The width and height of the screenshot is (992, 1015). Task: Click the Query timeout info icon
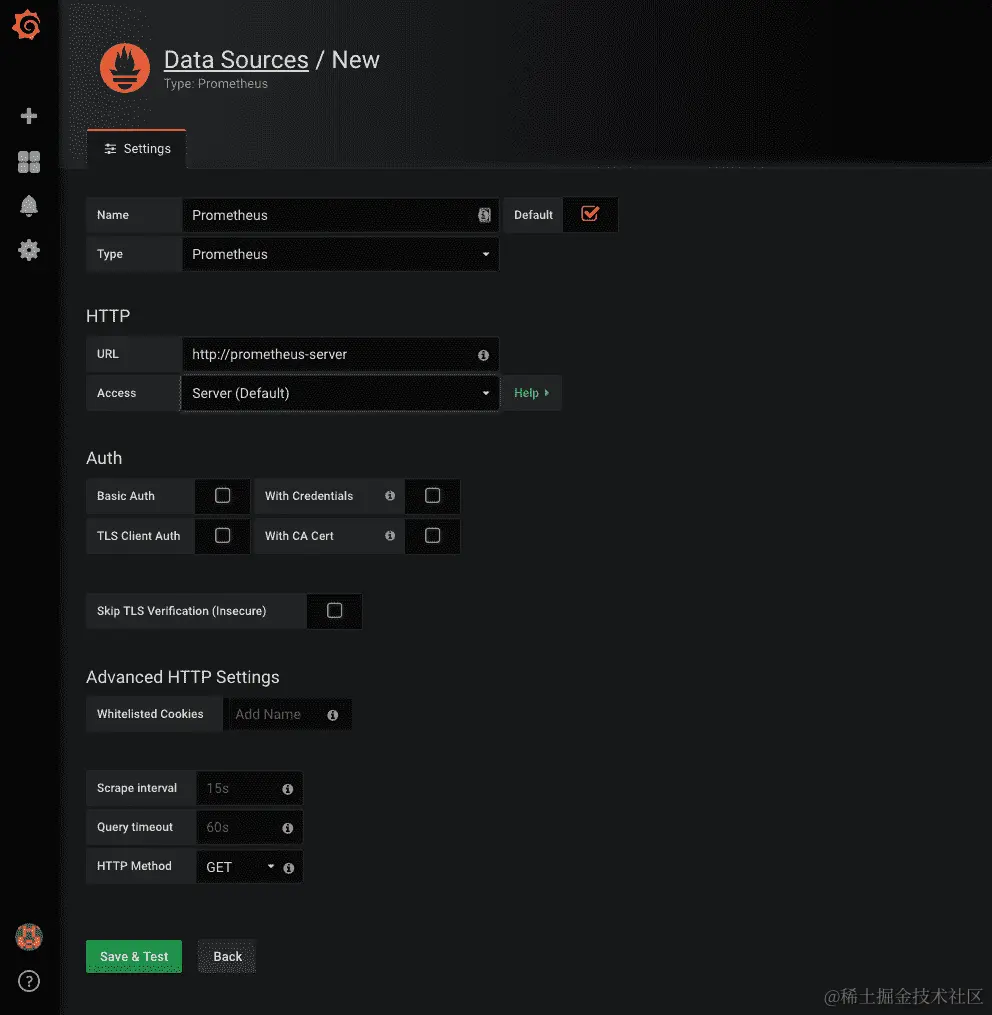(x=287, y=828)
